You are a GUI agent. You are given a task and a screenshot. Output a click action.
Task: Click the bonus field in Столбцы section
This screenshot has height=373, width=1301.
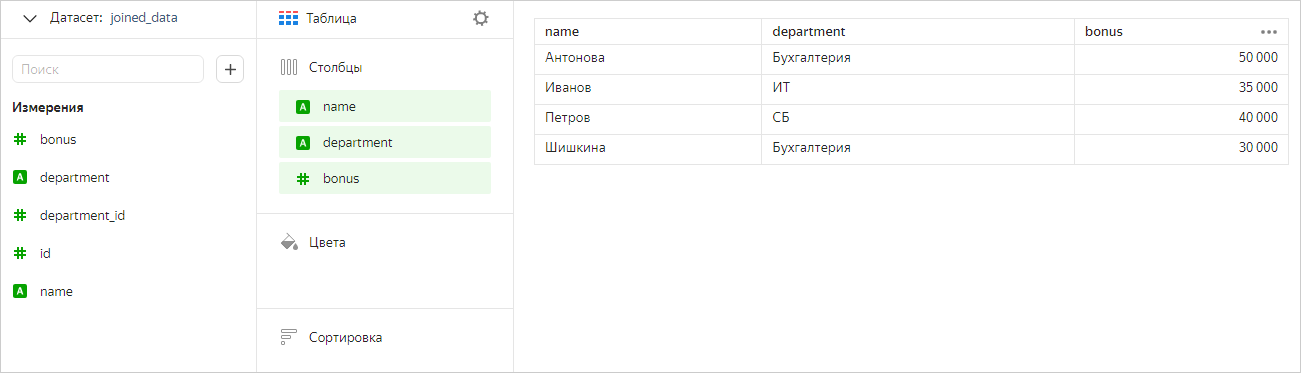pos(385,179)
